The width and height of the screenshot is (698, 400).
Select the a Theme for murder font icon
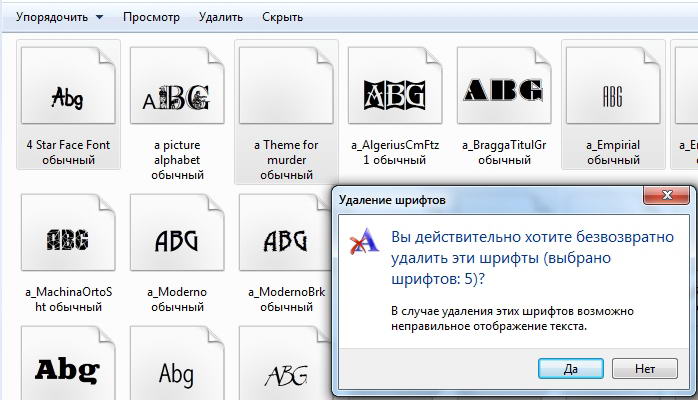coord(286,85)
